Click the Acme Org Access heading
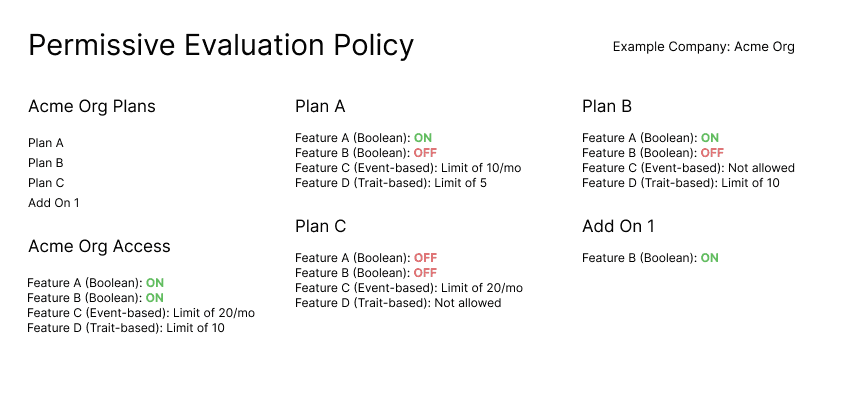The width and height of the screenshot is (844, 404). [x=99, y=247]
